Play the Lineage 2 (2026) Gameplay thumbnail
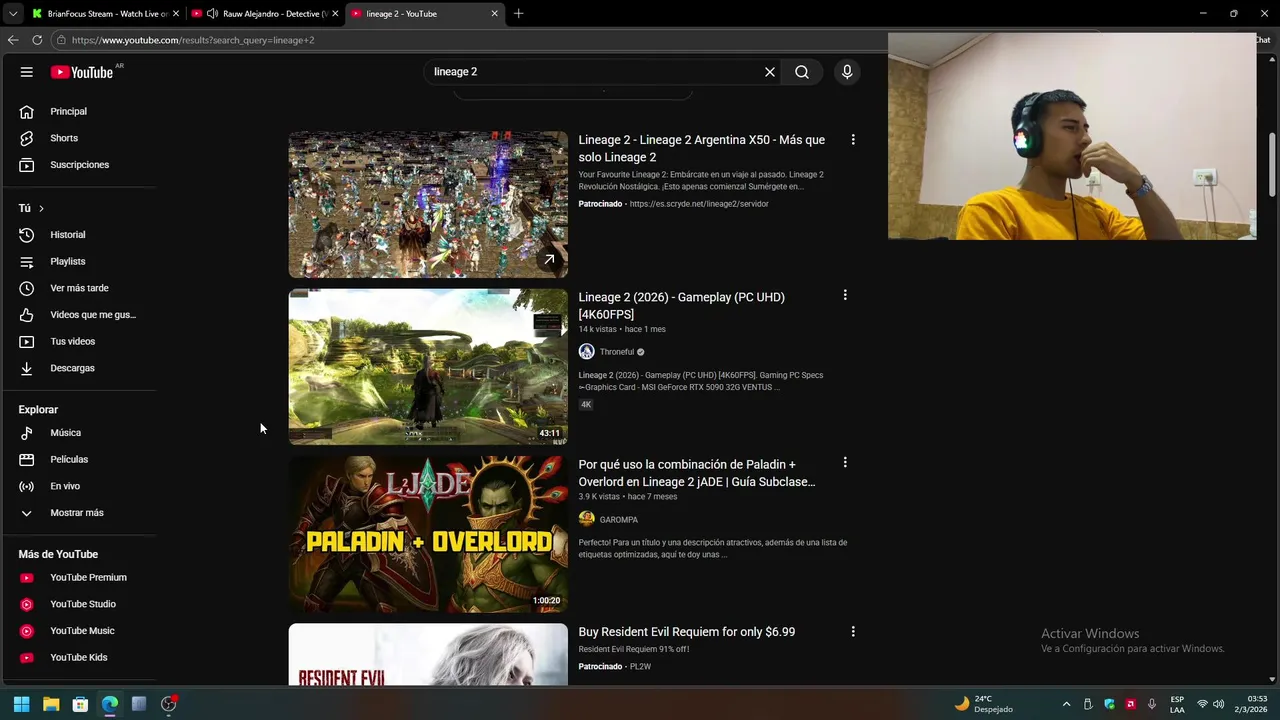Viewport: 1280px width, 720px height. tap(428, 367)
